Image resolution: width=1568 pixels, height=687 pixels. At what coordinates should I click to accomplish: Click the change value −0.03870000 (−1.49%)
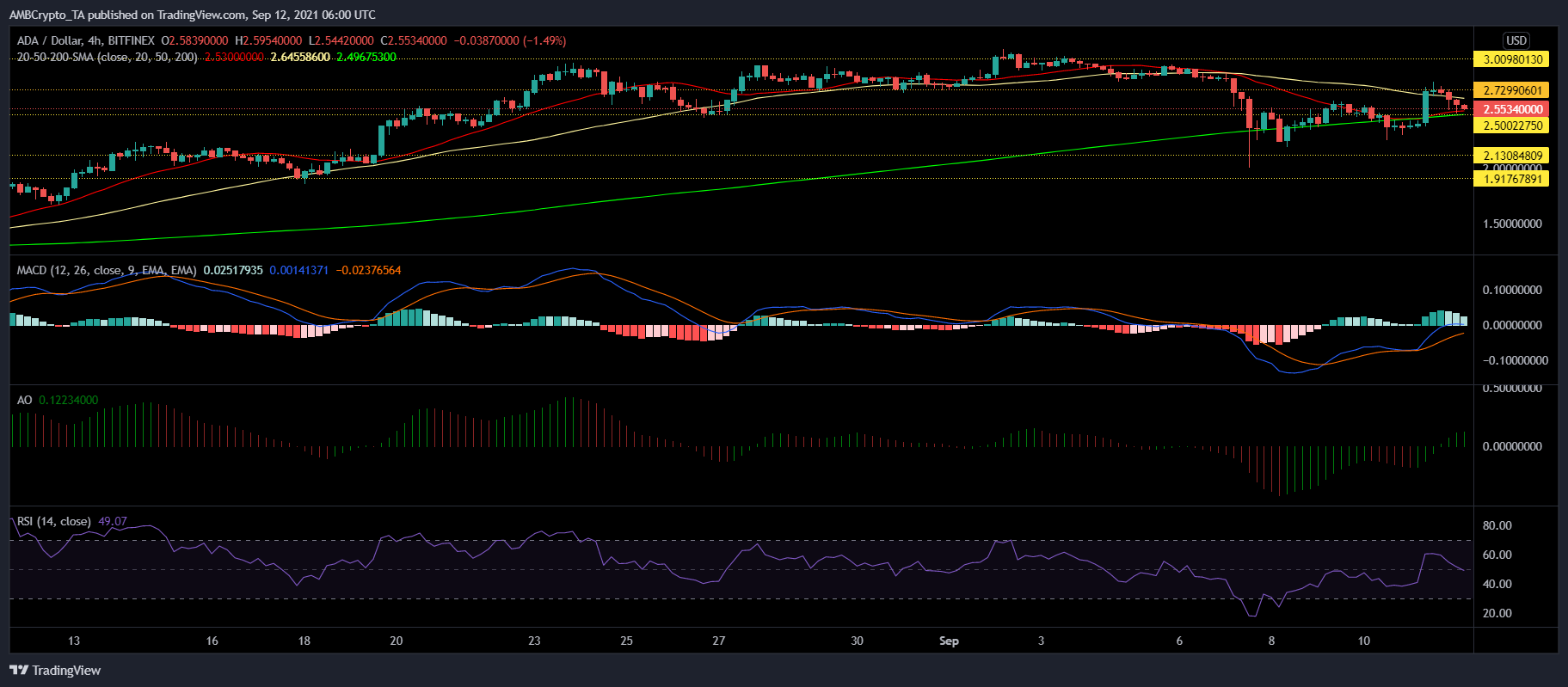(x=510, y=40)
